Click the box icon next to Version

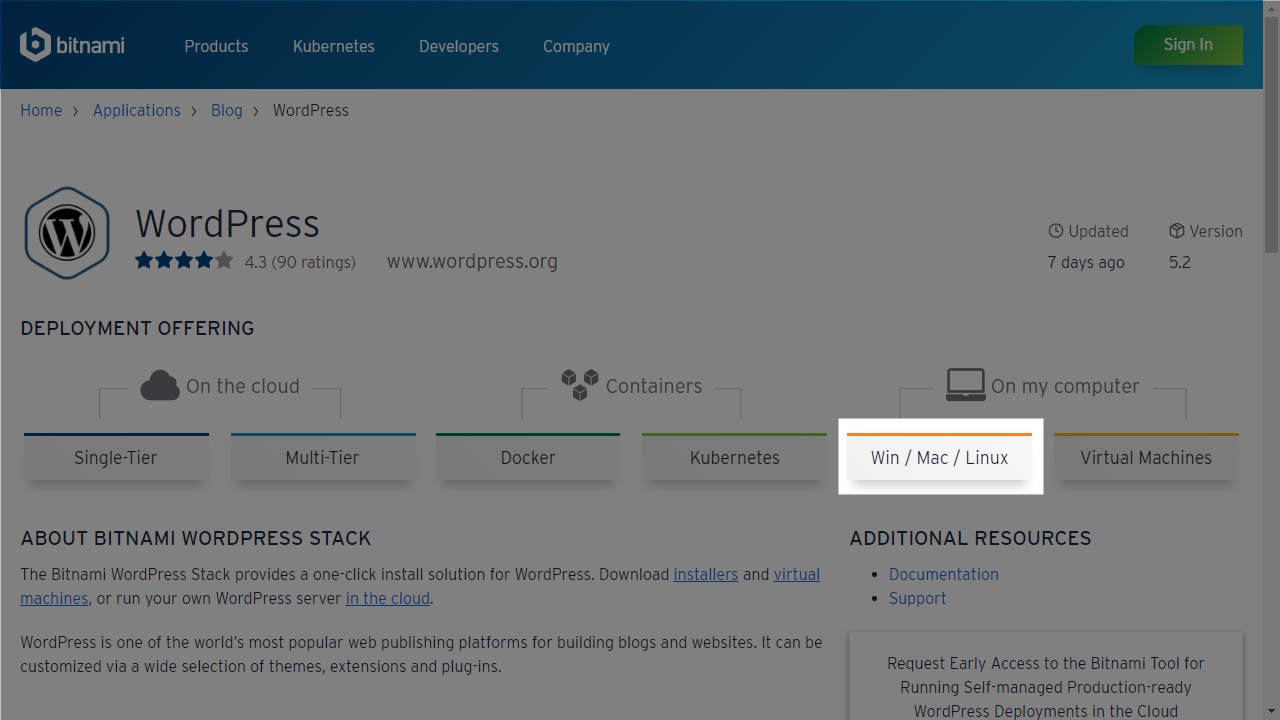(1177, 231)
